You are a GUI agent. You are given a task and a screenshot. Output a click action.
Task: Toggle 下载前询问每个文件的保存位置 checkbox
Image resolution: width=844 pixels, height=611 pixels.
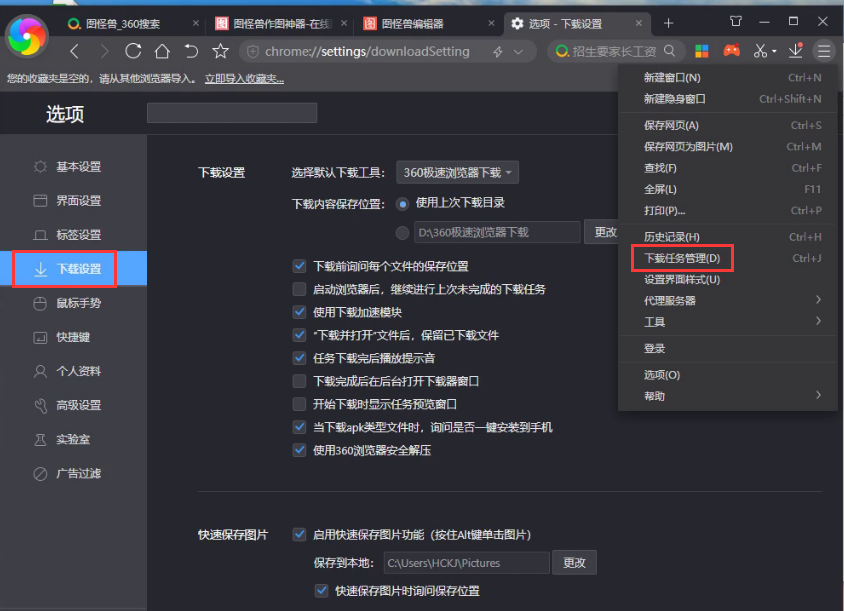(299, 266)
